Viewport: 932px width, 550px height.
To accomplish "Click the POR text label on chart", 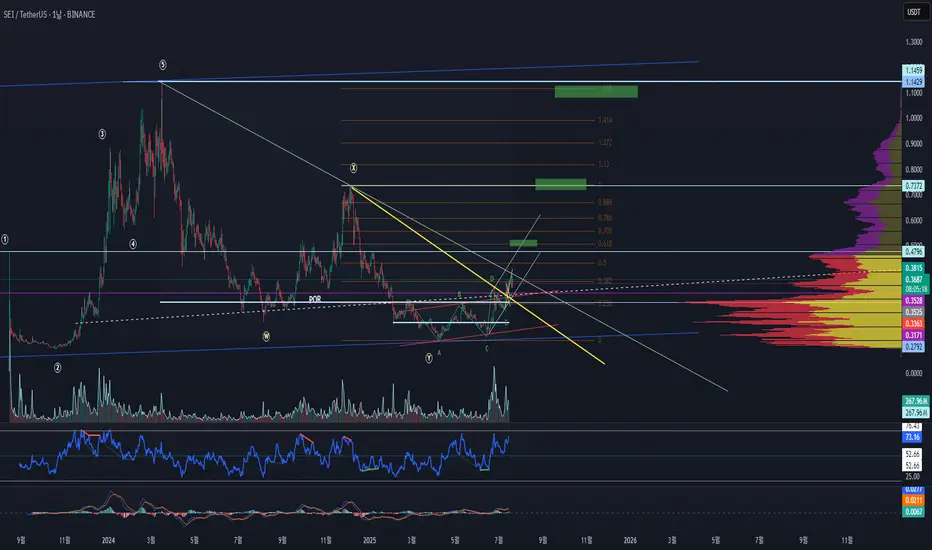I will tap(315, 299).
